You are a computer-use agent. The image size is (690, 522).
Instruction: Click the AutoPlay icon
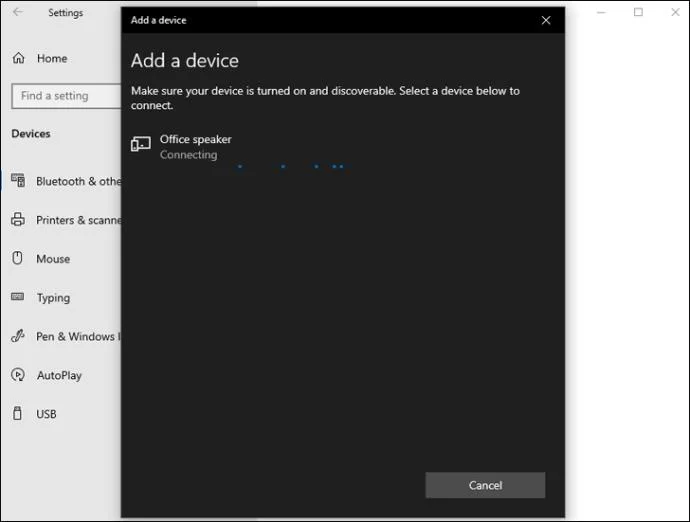coord(18,375)
